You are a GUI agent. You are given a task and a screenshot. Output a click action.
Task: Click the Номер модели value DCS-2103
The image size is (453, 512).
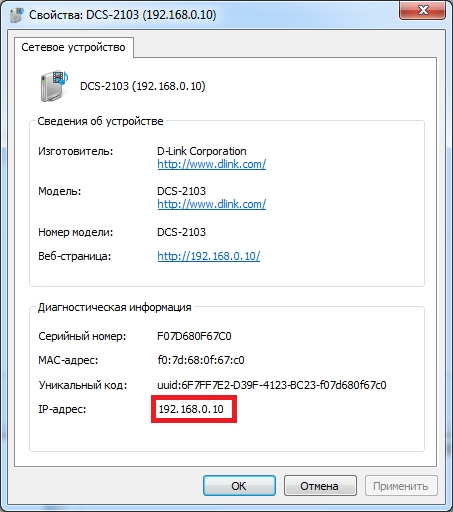[x=182, y=232]
